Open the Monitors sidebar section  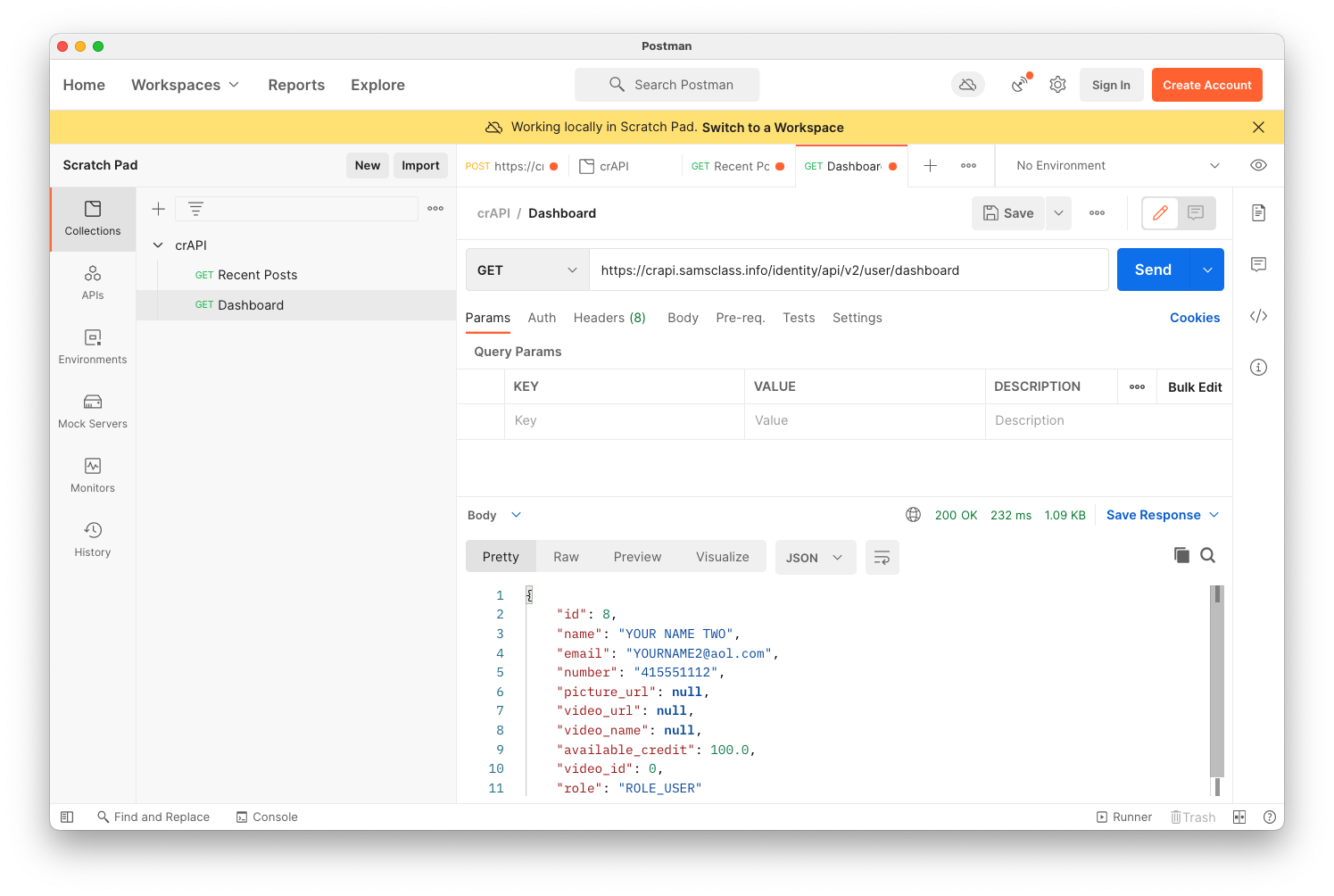pos(93,476)
